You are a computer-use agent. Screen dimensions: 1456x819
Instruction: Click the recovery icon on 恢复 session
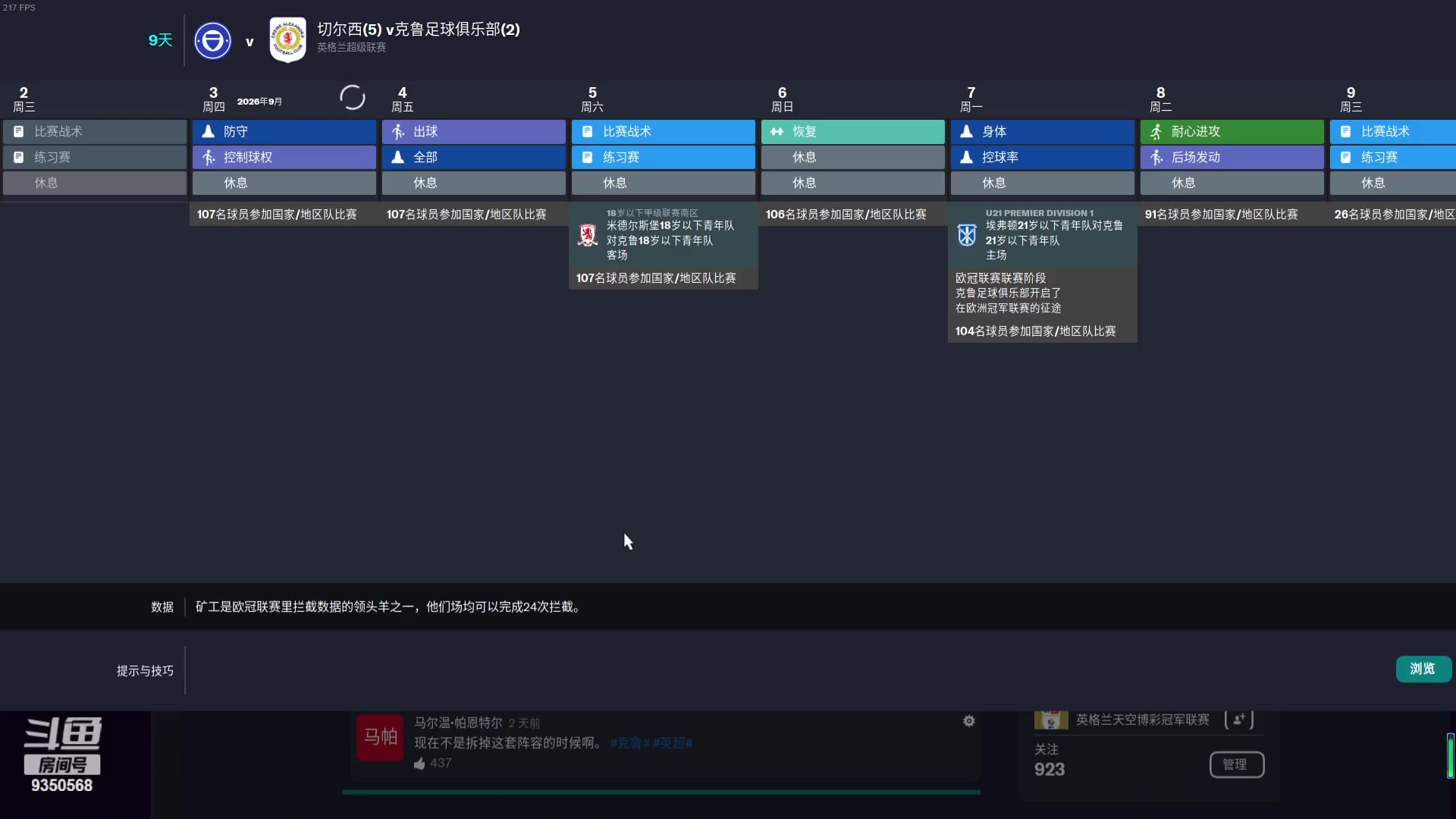(777, 131)
